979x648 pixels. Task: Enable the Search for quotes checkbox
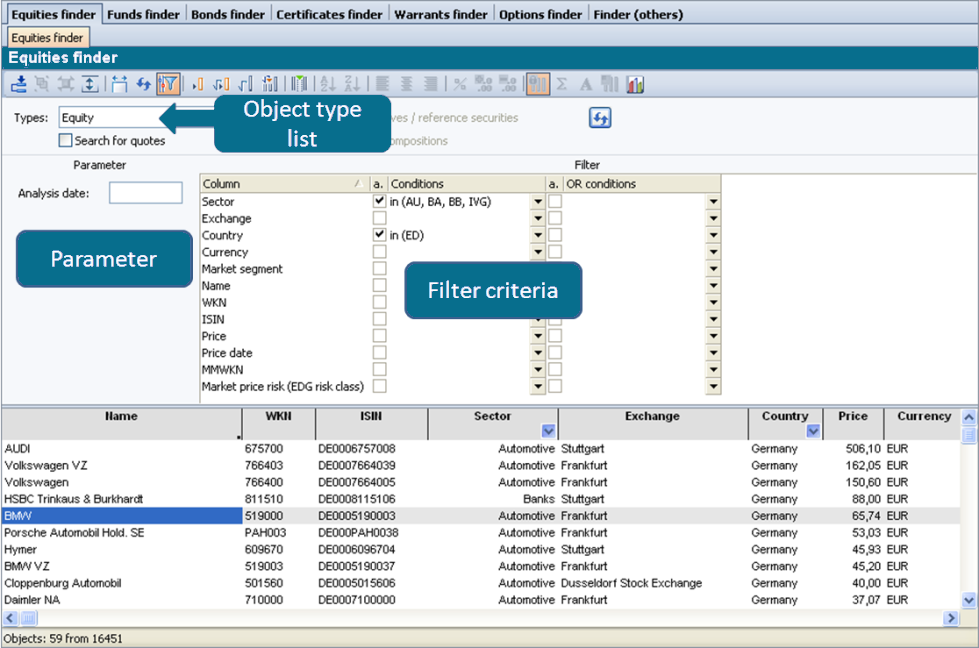point(66,141)
